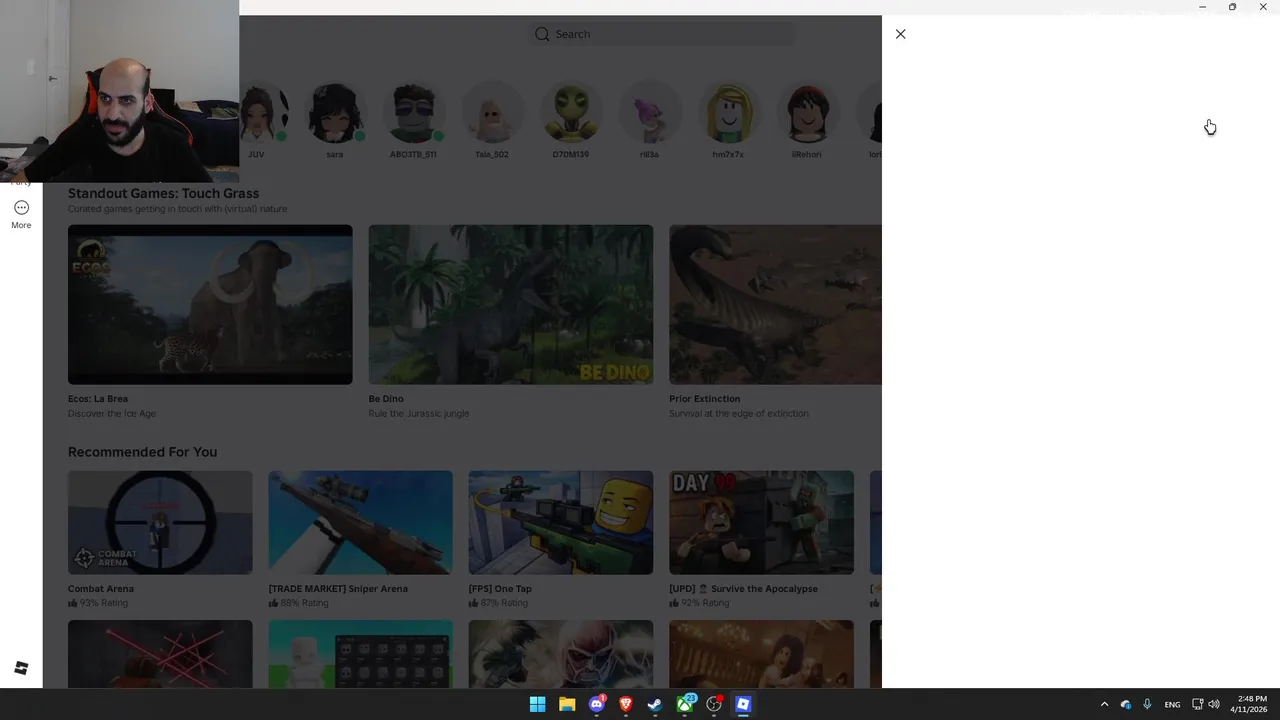Open Discord from taskbar
This screenshot has height=720, width=1280.
[597, 704]
